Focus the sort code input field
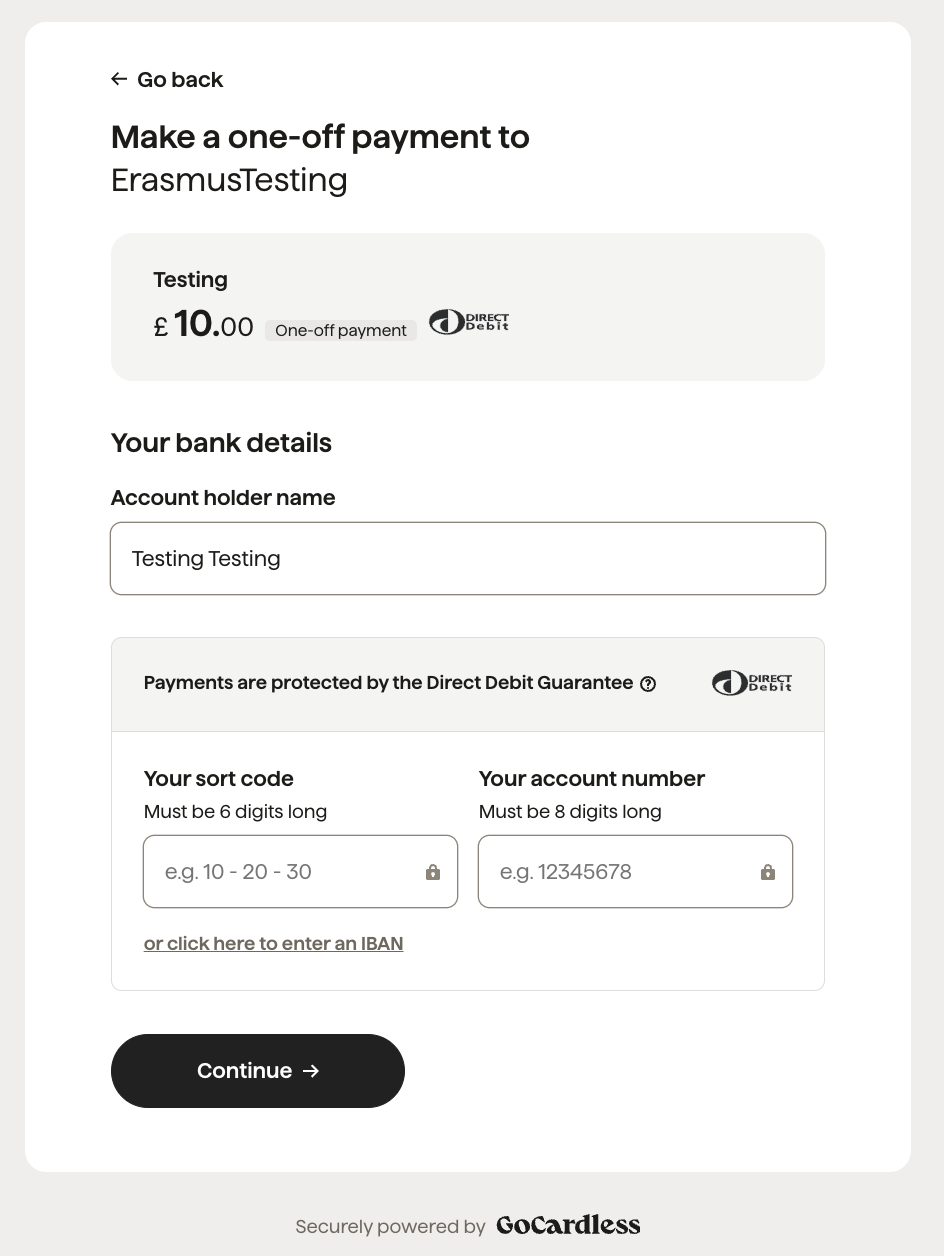 tap(300, 872)
